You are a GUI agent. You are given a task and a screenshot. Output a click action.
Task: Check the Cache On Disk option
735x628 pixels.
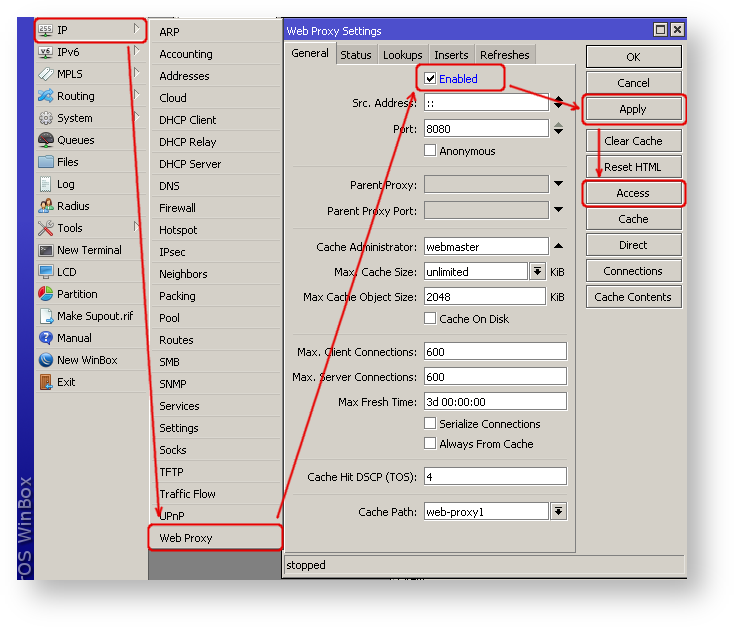(x=430, y=319)
